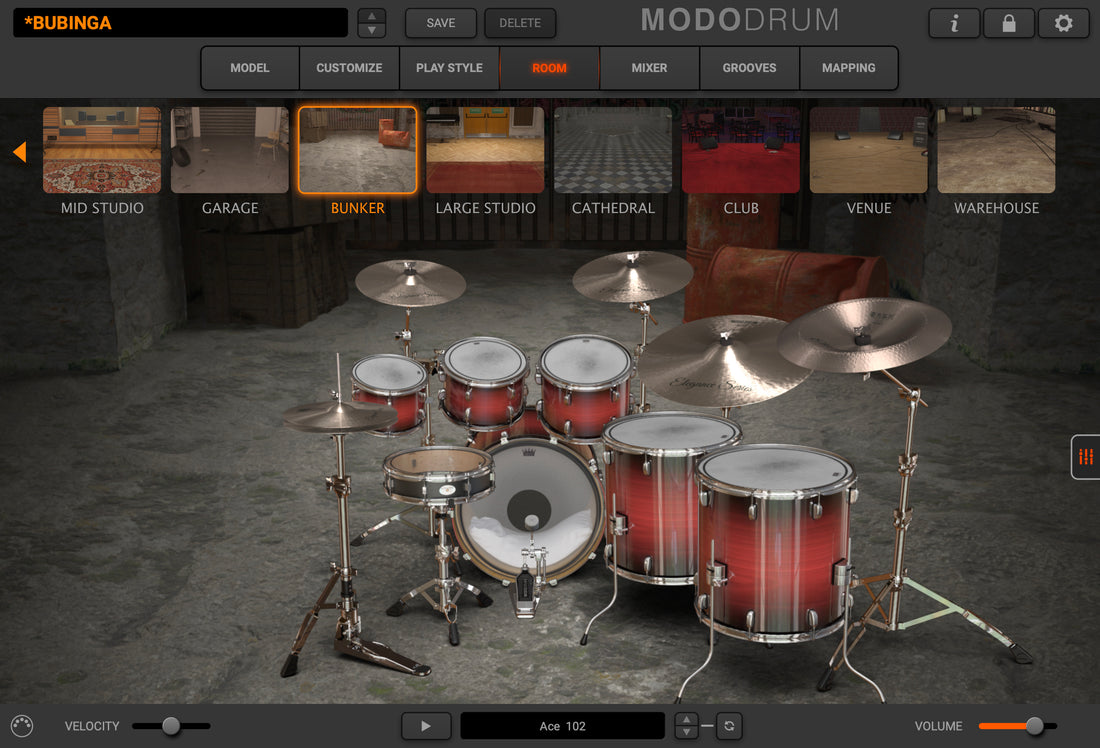This screenshot has width=1100, height=748.
Task: Select next preset with the down arrow
Action: pyautogui.click(x=372, y=30)
